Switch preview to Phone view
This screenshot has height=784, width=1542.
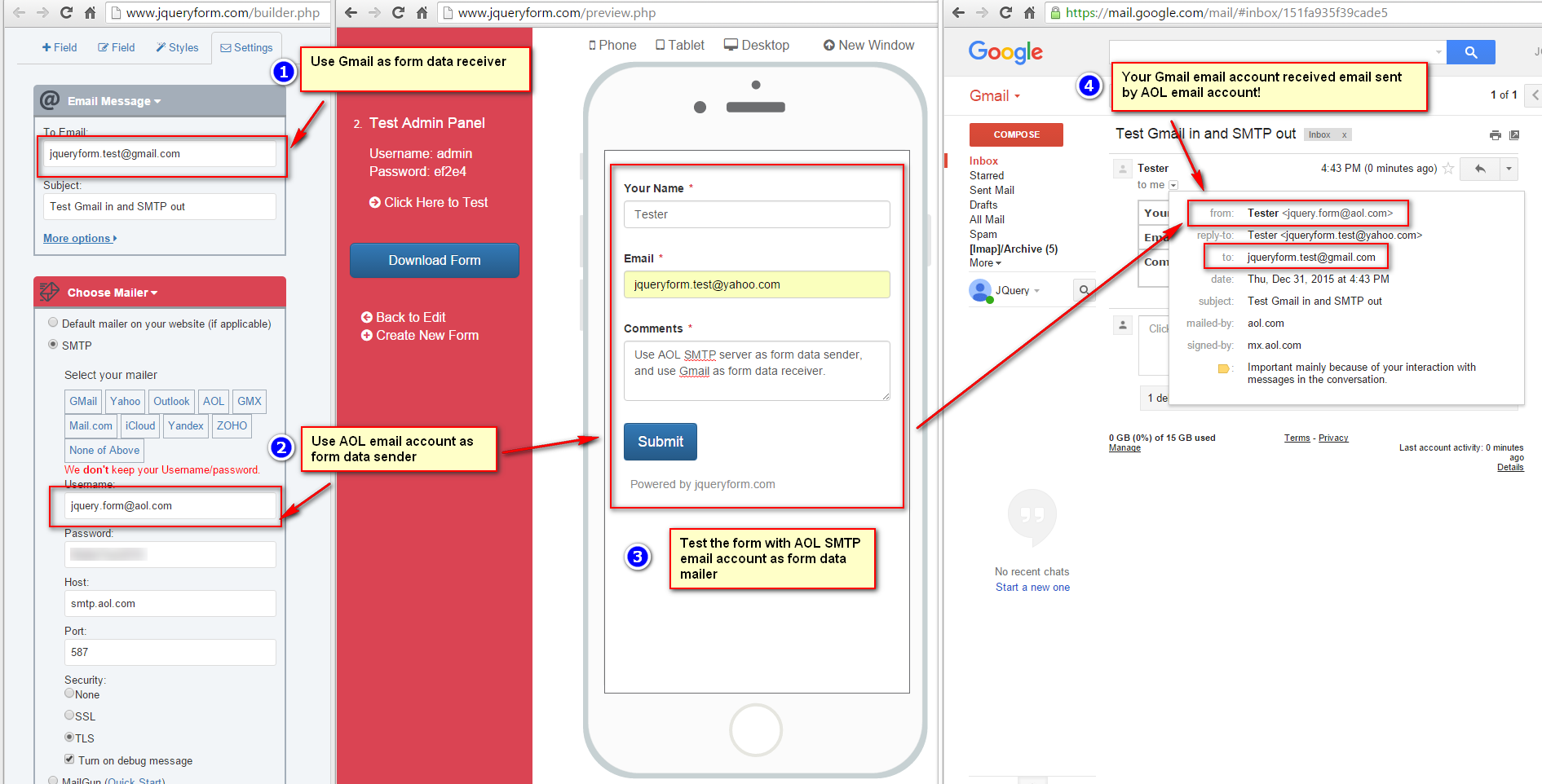(612, 46)
